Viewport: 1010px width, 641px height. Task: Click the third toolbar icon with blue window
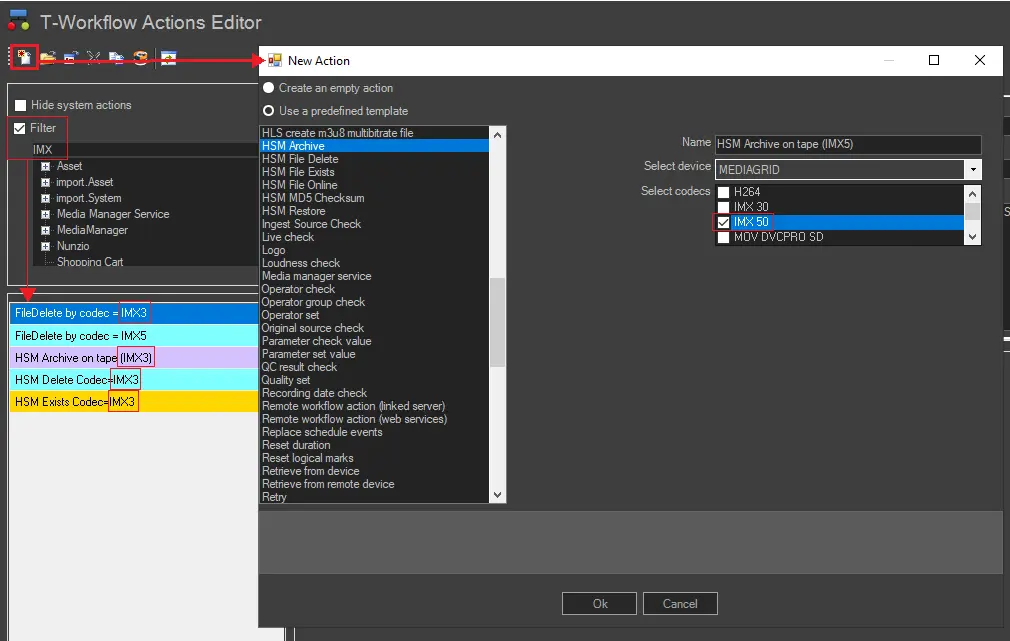(71, 58)
